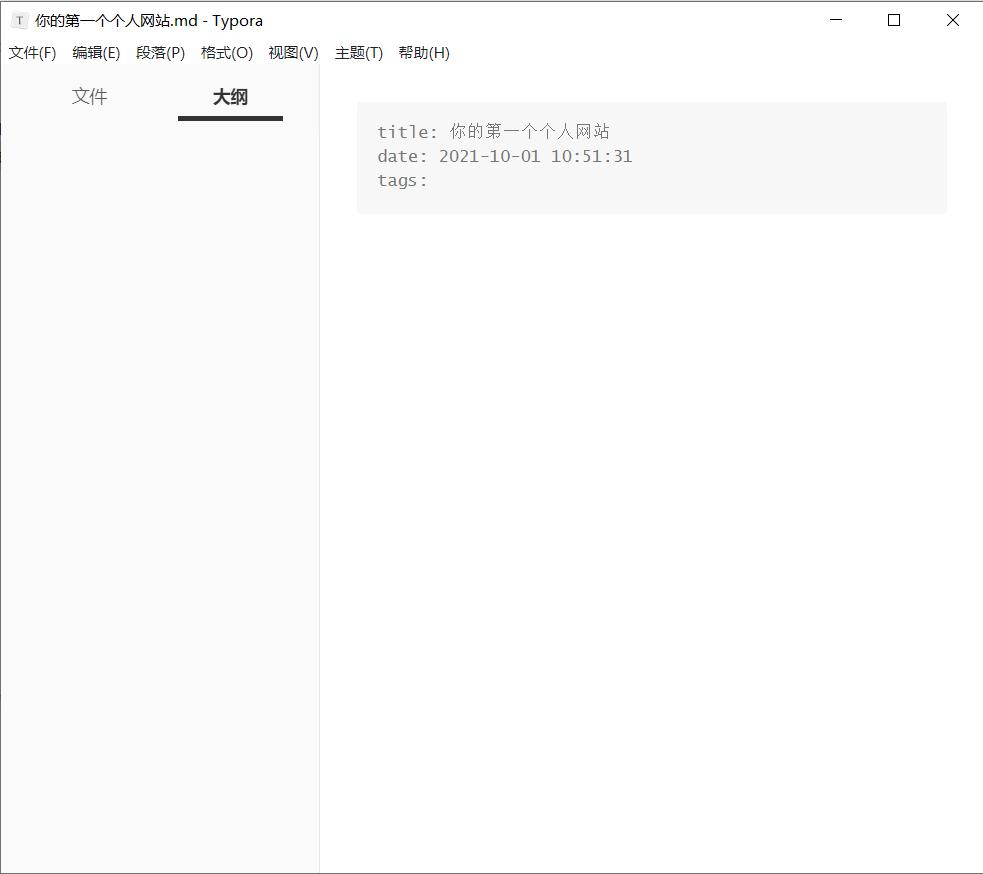Open the 编辑(E) menu
Image resolution: width=983 pixels, height=874 pixels.
pyautogui.click(x=96, y=53)
